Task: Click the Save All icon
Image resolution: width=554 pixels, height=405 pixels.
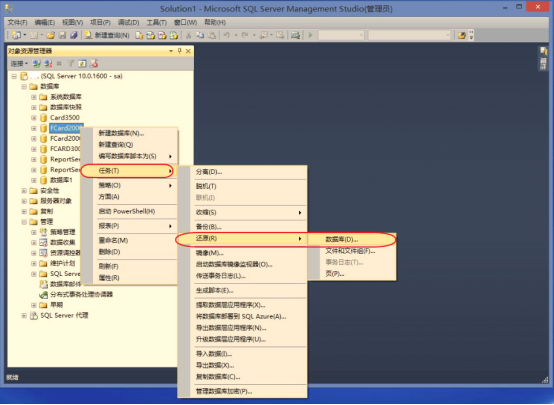Action: click(73, 35)
